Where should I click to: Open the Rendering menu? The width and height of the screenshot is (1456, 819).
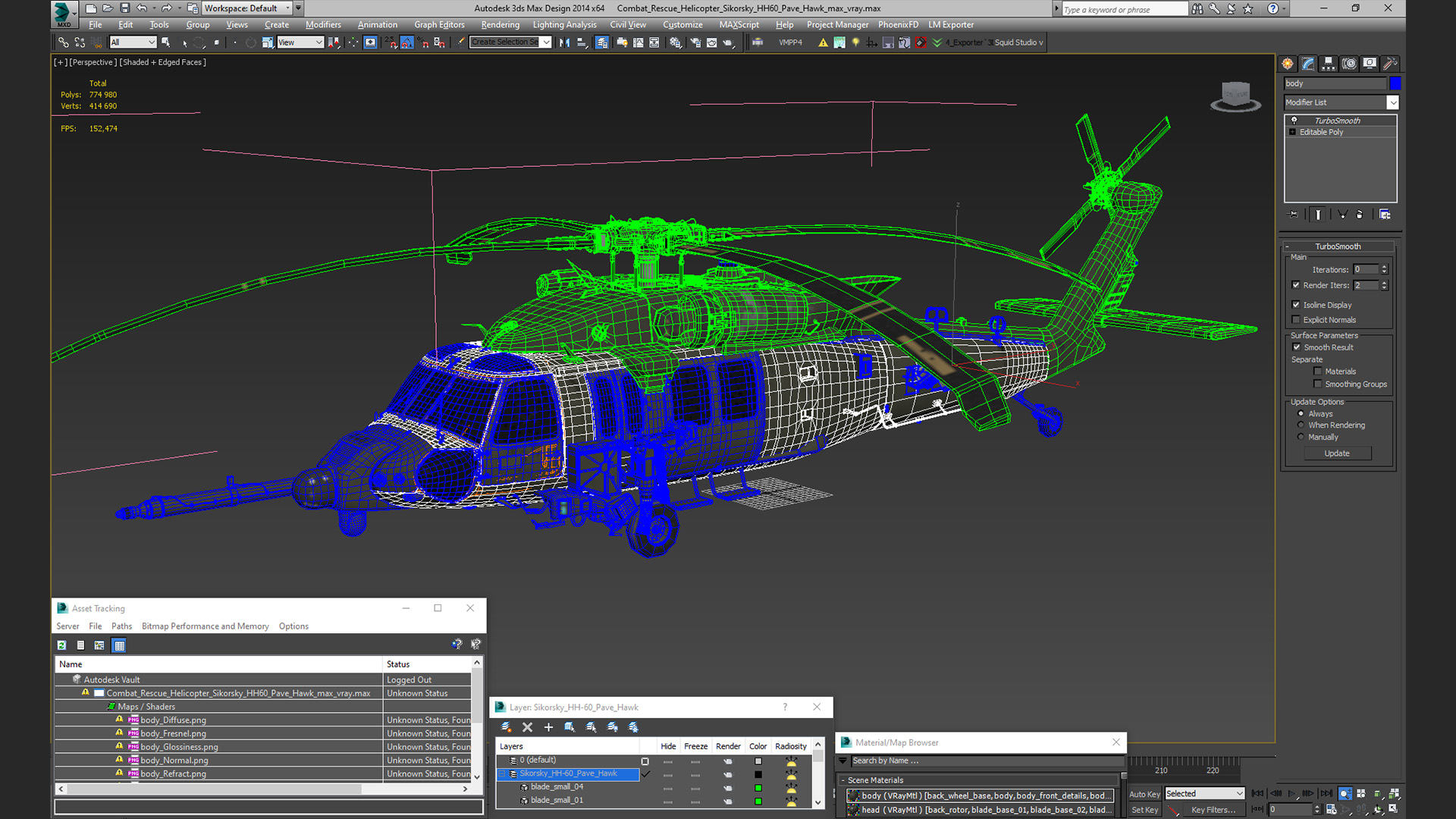point(500,25)
